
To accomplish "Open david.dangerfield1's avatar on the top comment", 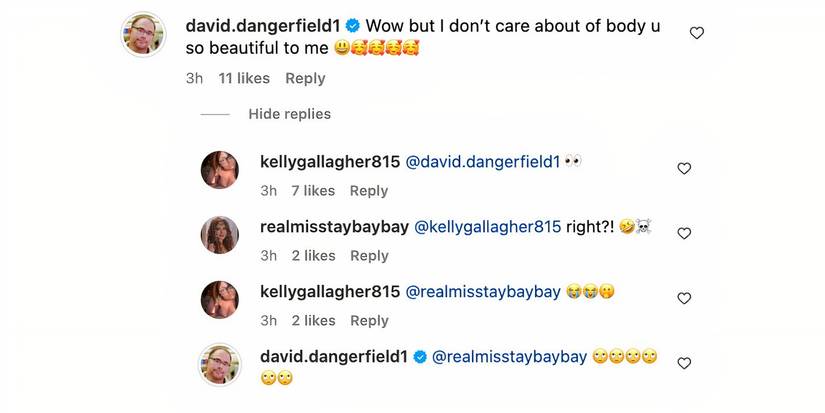I will [x=142, y=35].
